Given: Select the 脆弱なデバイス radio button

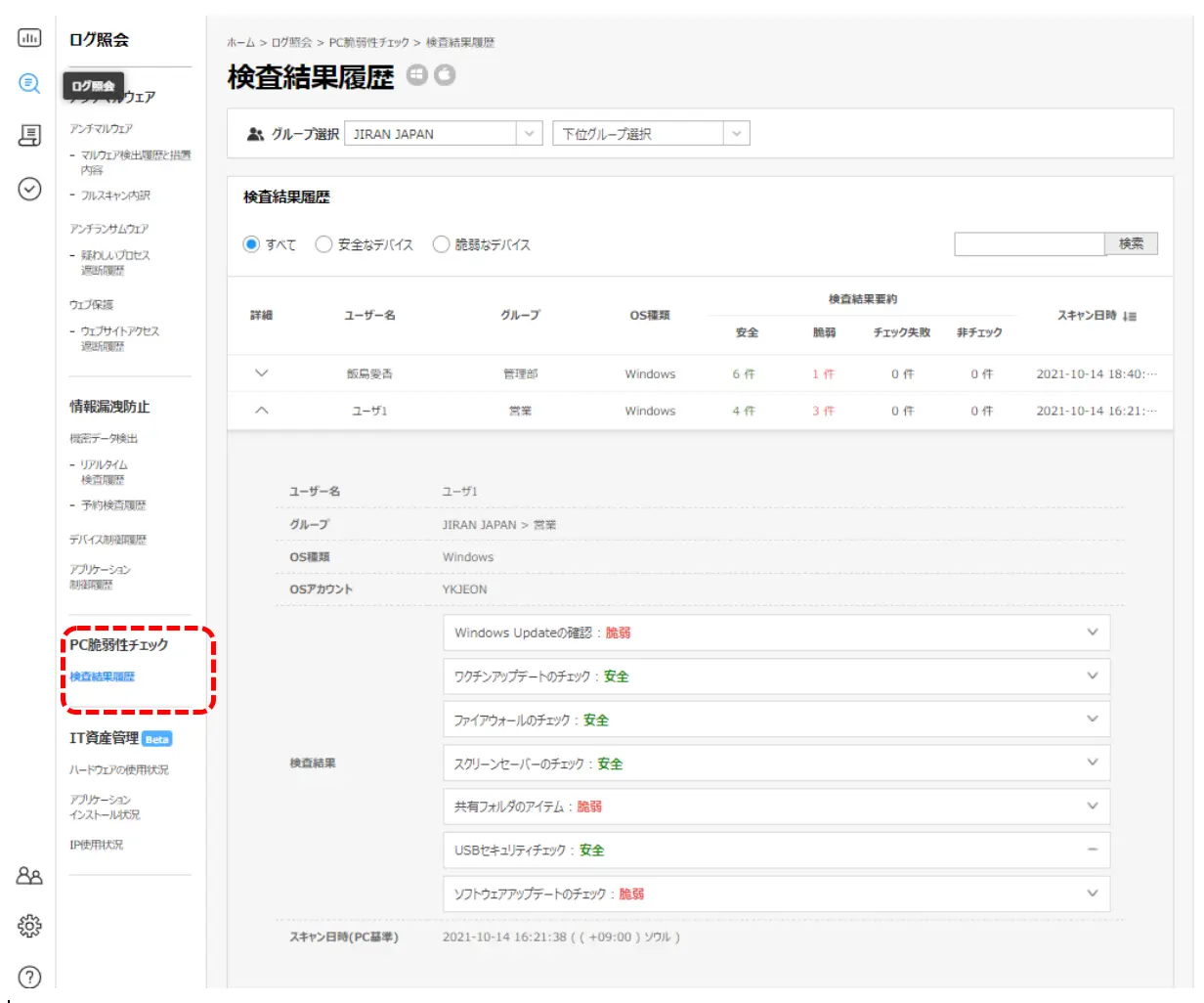Looking at the screenshot, I should point(441,244).
